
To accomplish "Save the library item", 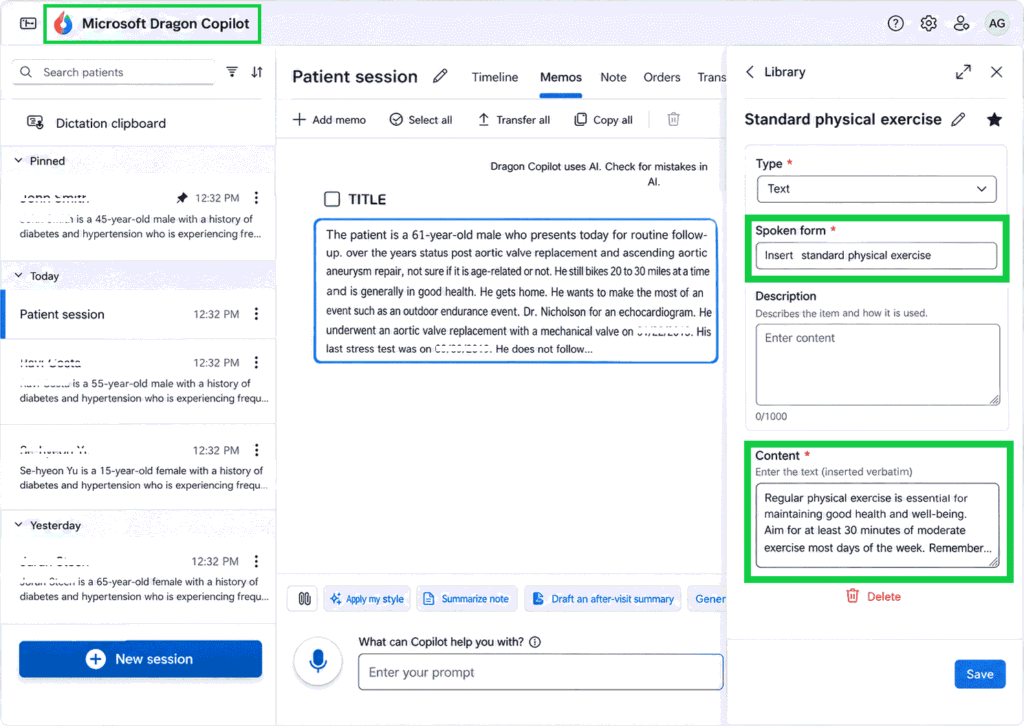I will click(x=980, y=674).
